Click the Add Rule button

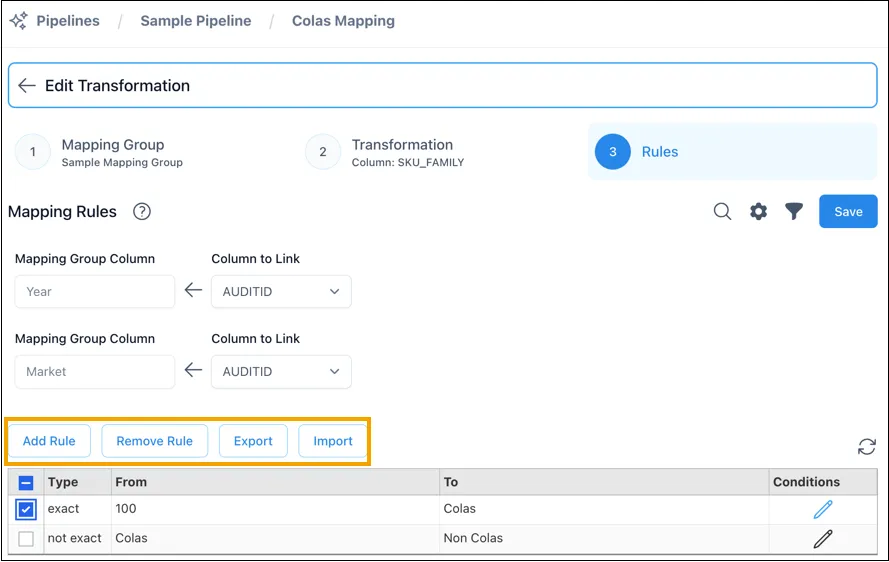(49, 441)
